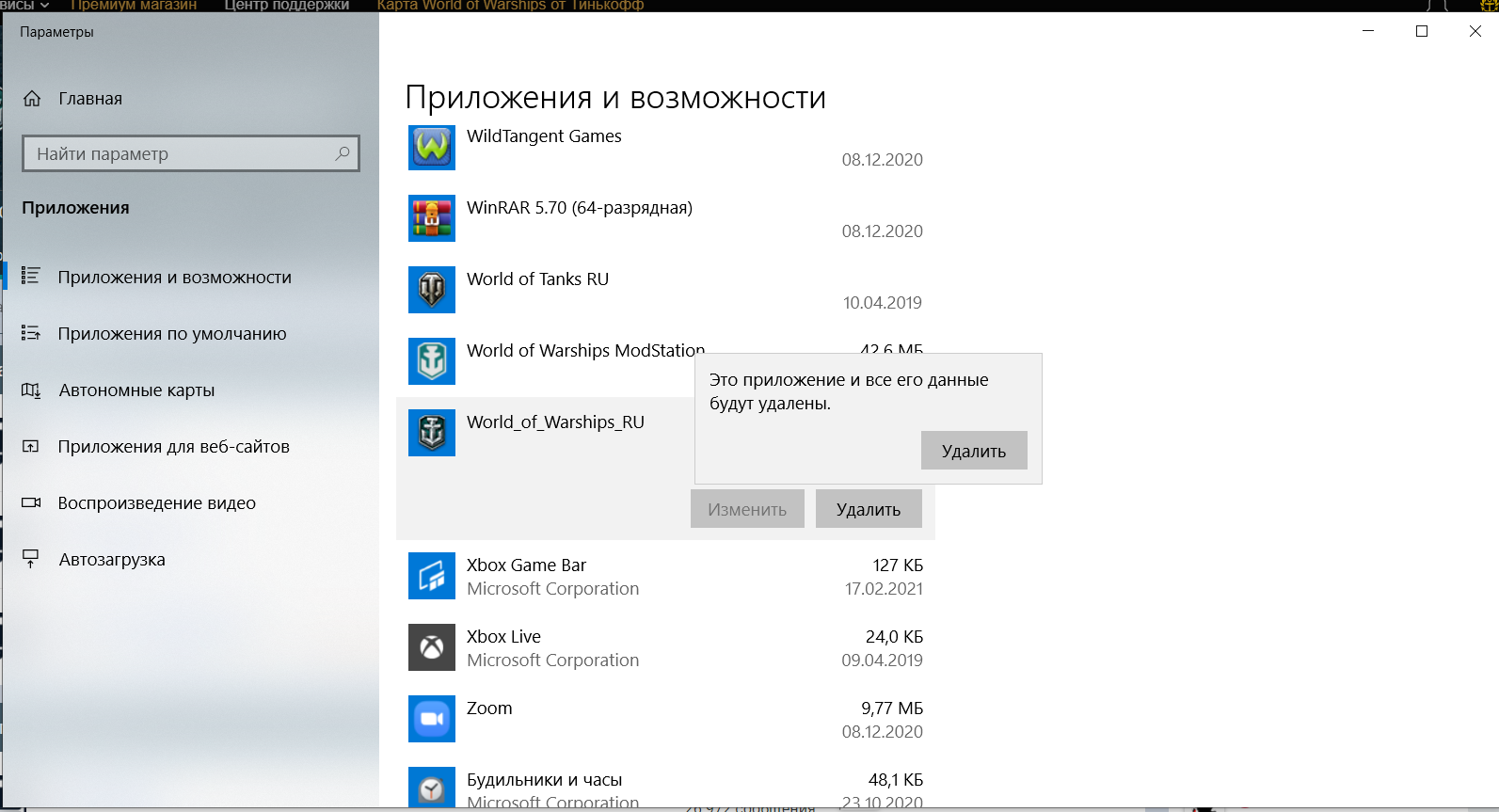The height and width of the screenshot is (812, 1499).
Task: Open Приложения для веб-сайтов section
Action: click(173, 447)
